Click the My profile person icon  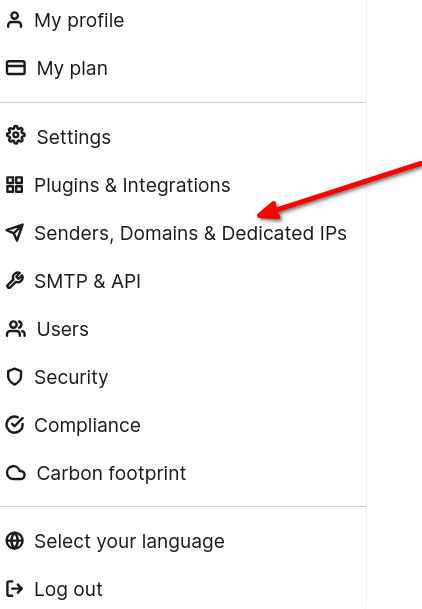15,20
